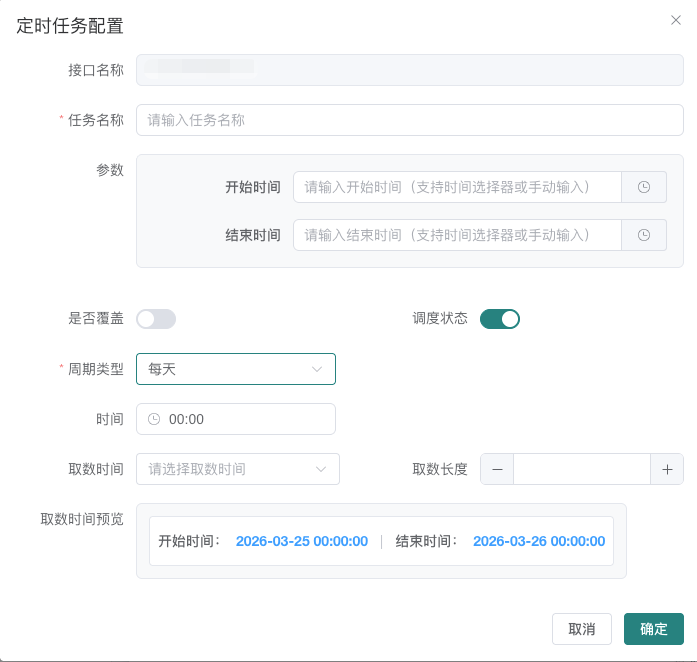The image size is (697, 662).
Task: Focus the 任务名称 input field
Action: (x=409, y=120)
